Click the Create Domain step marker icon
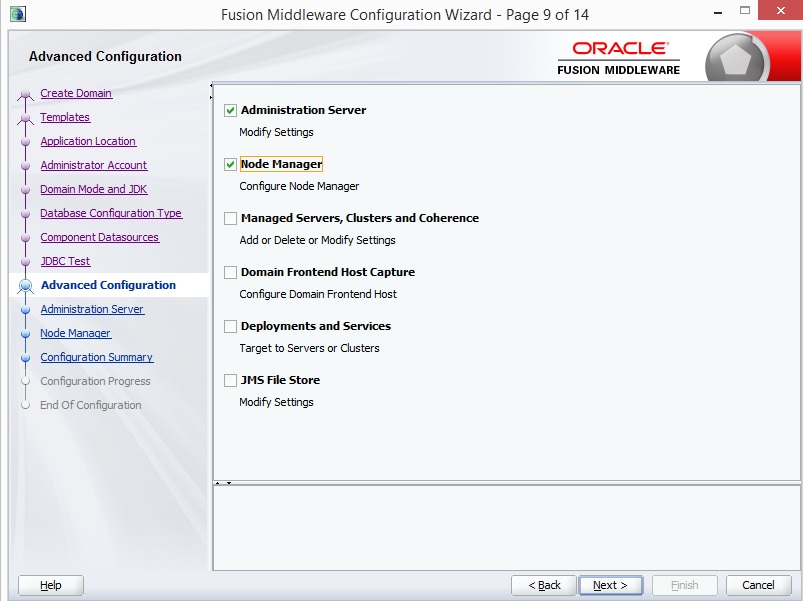803x601 pixels. coord(25,95)
